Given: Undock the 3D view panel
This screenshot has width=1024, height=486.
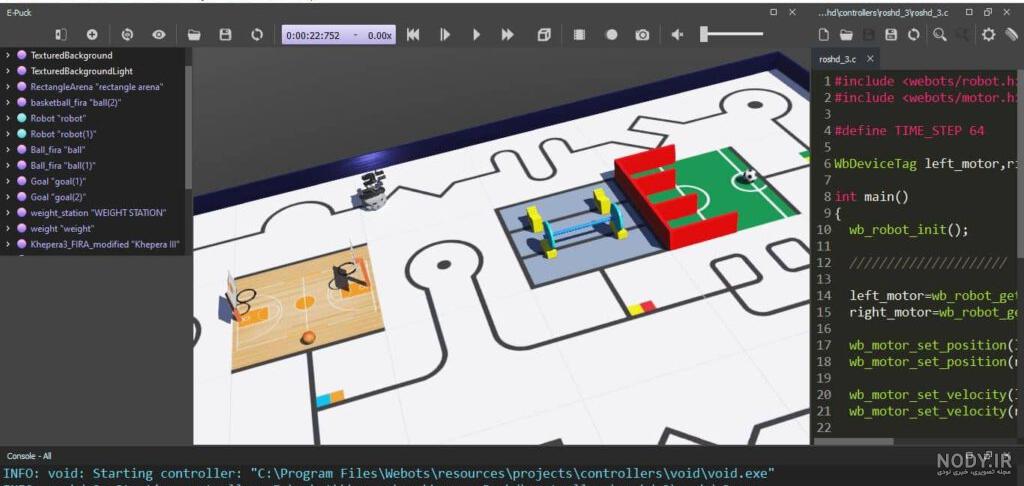Looking at the screenshot, I should 774,12.
